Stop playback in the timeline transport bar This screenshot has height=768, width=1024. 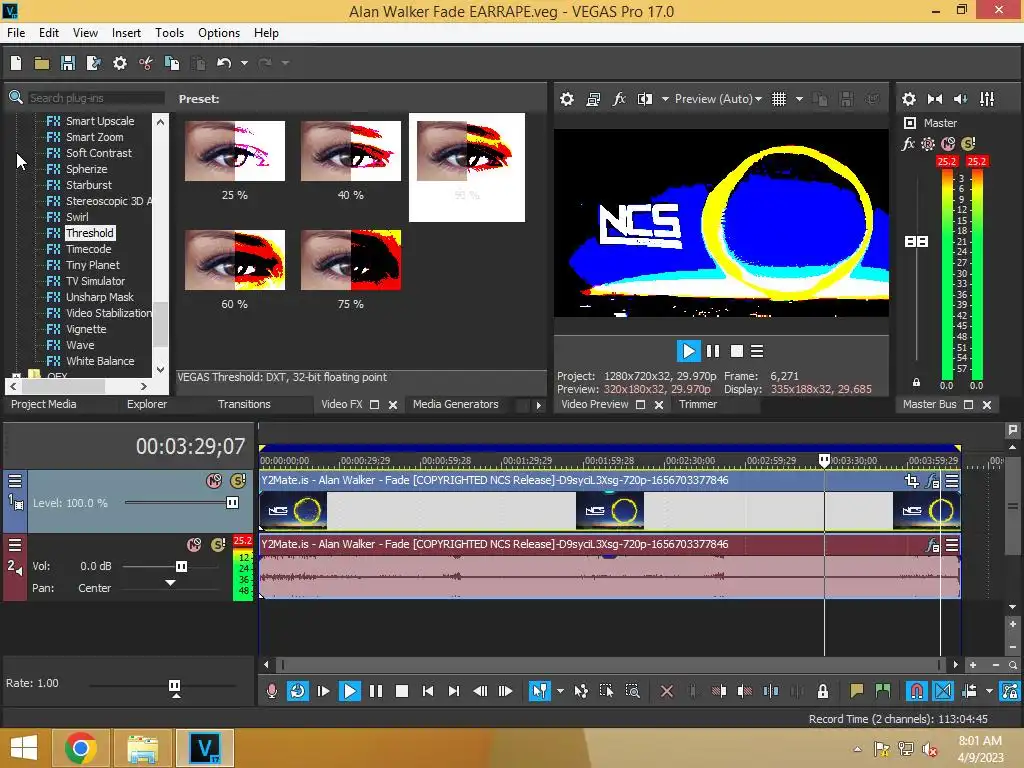pos(402,691)
